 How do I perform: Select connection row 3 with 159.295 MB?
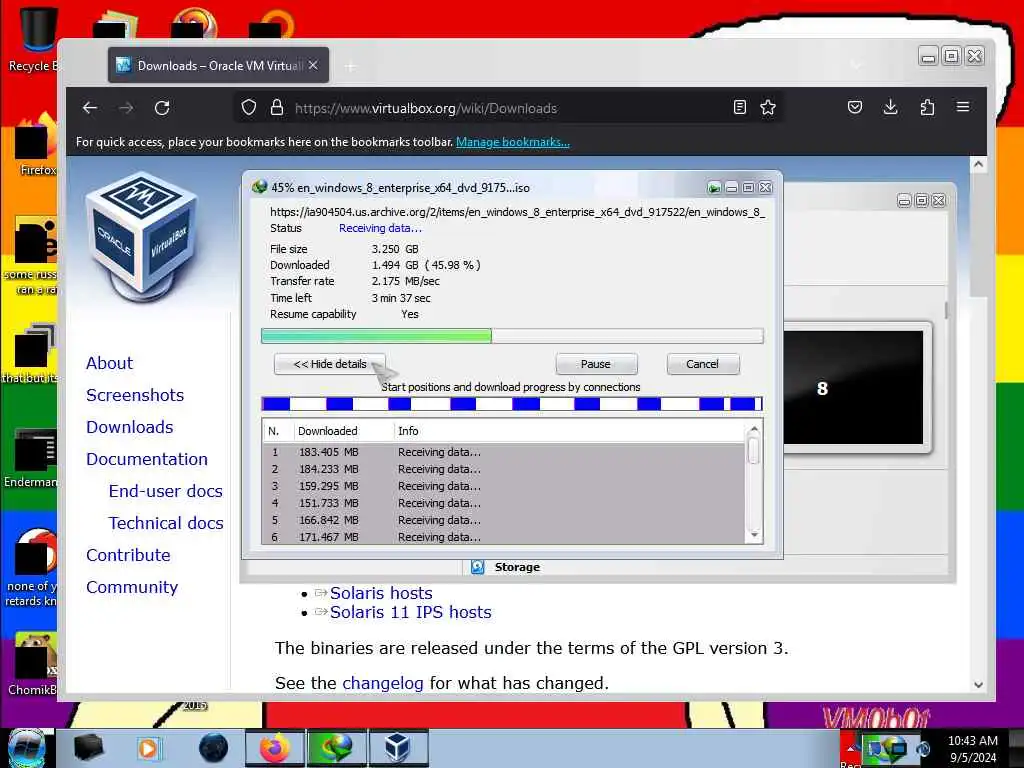[504, 486]
